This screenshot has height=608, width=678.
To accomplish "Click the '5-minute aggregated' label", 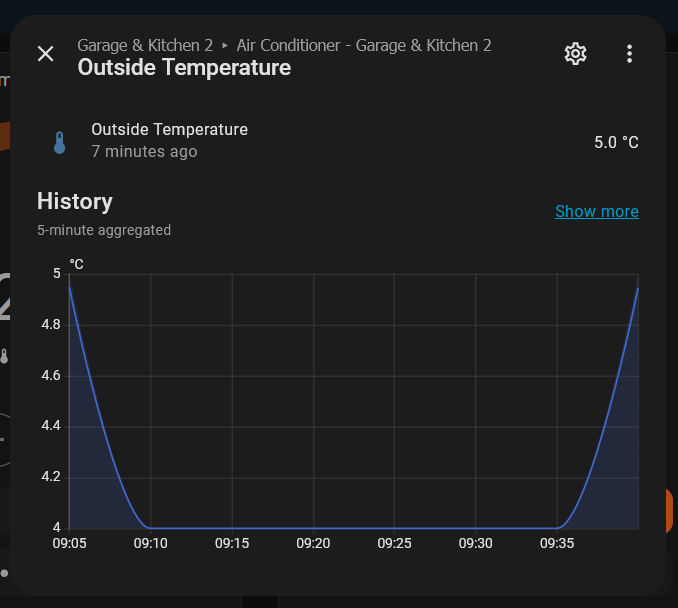I will [104, 230].
